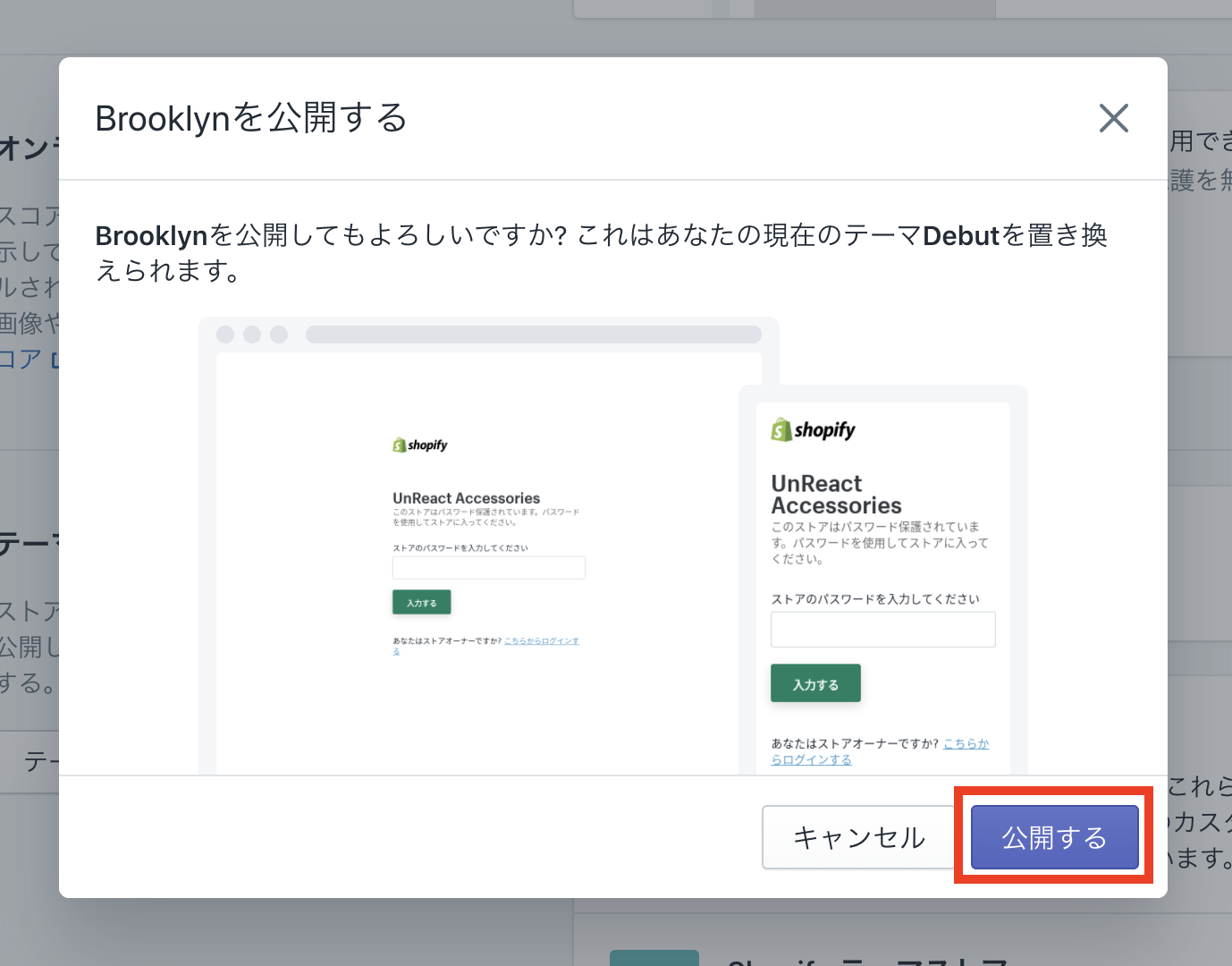This screenshot has width=1232, height=966.
Task: Click the middle gray circle in browser mockup
Action: (252, 335)
